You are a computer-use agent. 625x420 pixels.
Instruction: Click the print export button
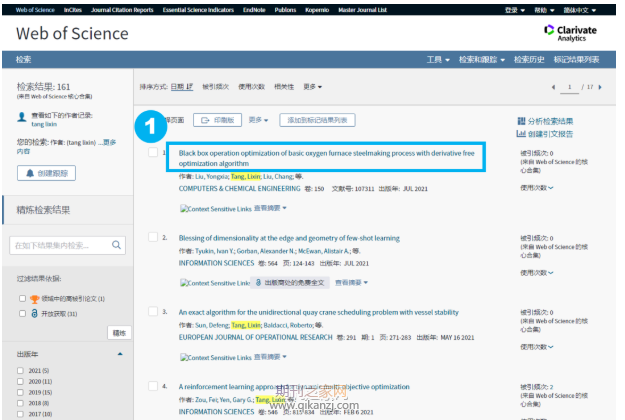click(218, 120)
